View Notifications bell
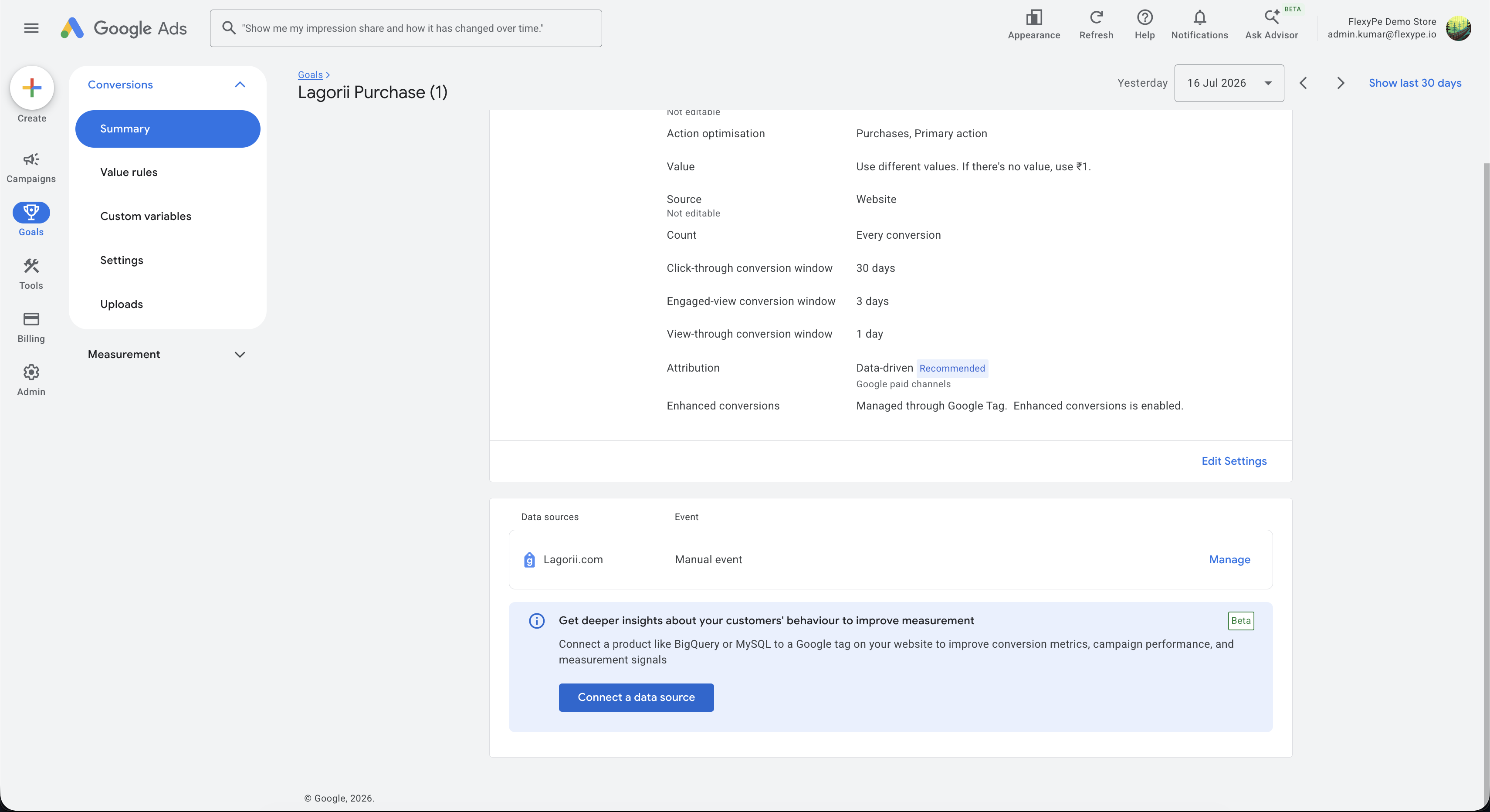Image resolution: width=1490 pixels, height=812 pixels. pos(1200,25)
